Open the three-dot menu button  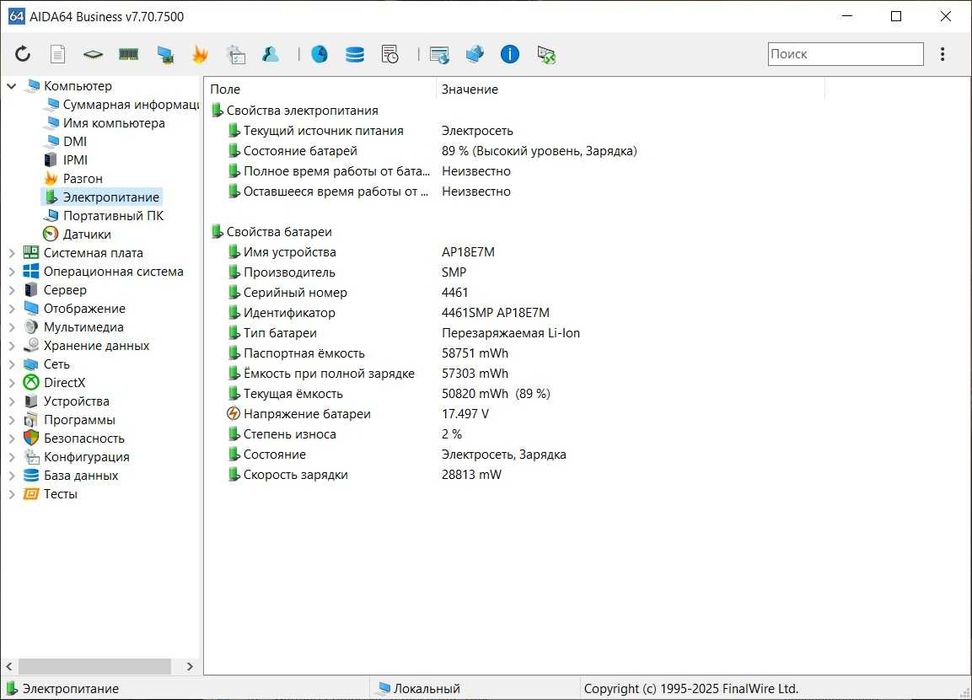(x=942, y=55)
